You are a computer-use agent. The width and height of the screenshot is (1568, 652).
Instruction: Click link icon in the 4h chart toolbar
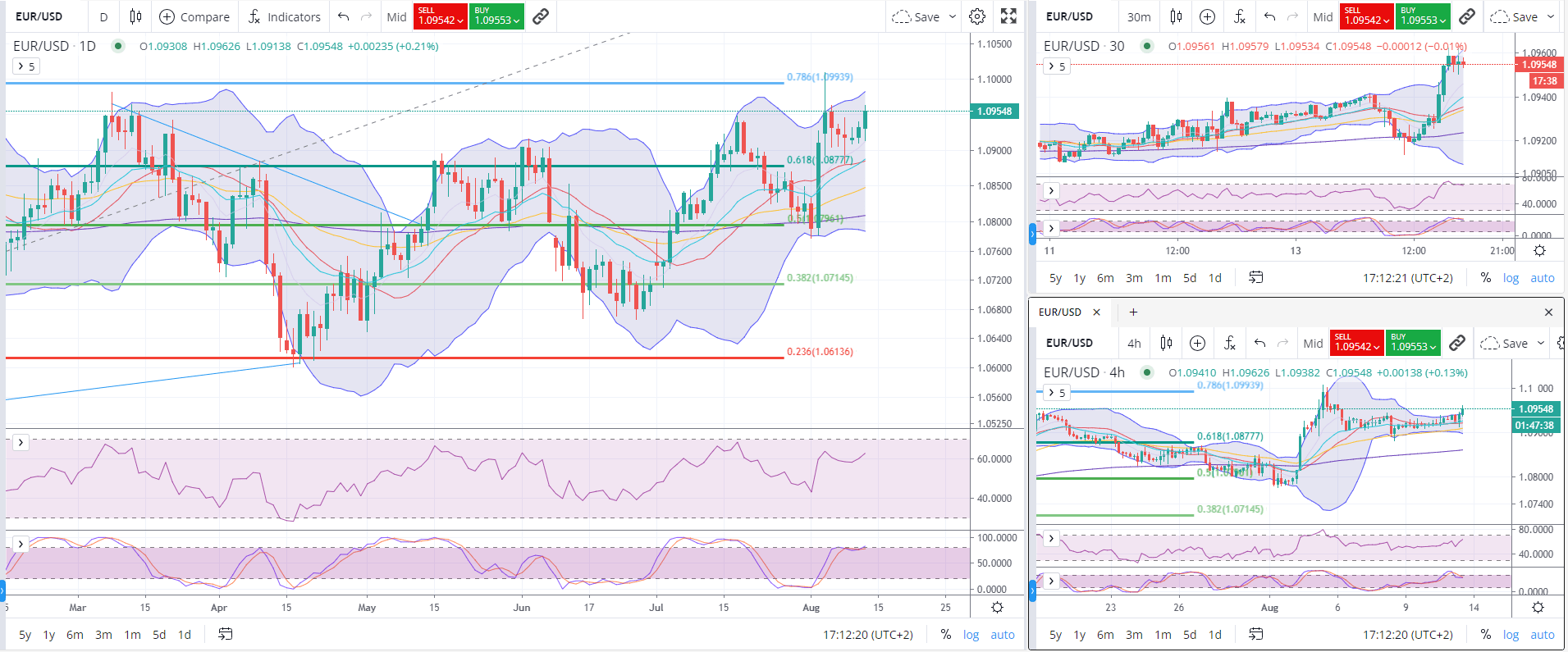pos(1457,343)
